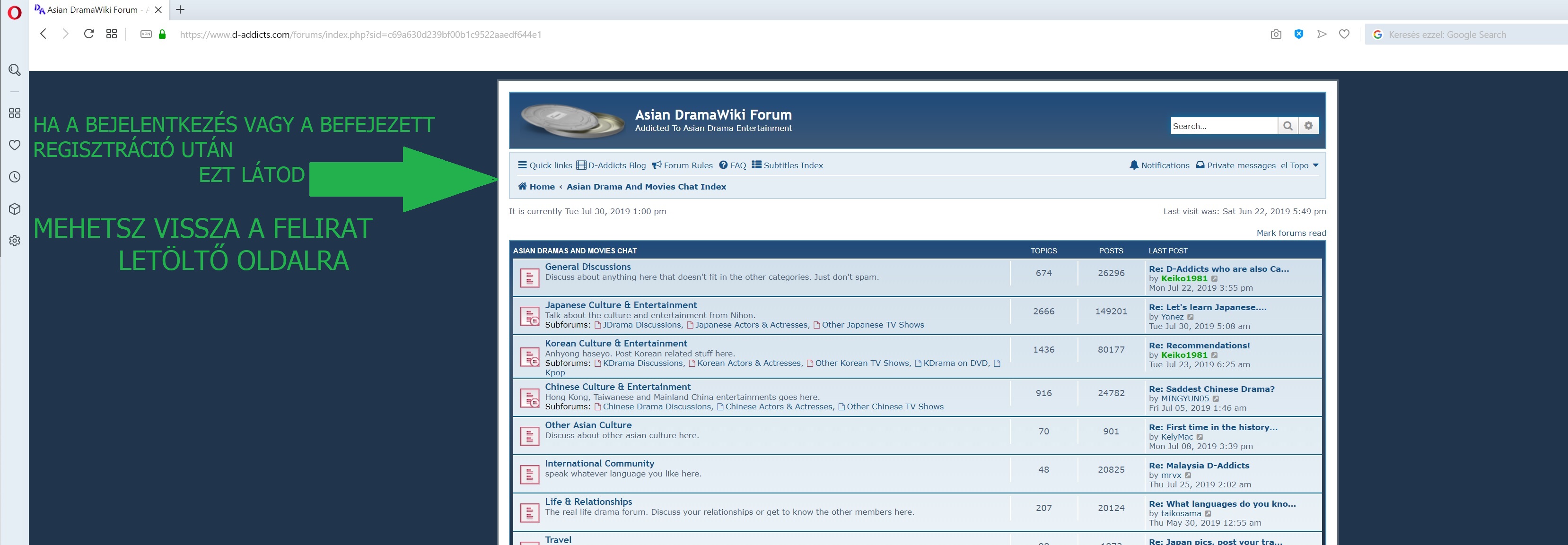Open sidebar extensions cube icon
The width and height of the screenshot is (1568, 545).
click(x=15, y=208)
